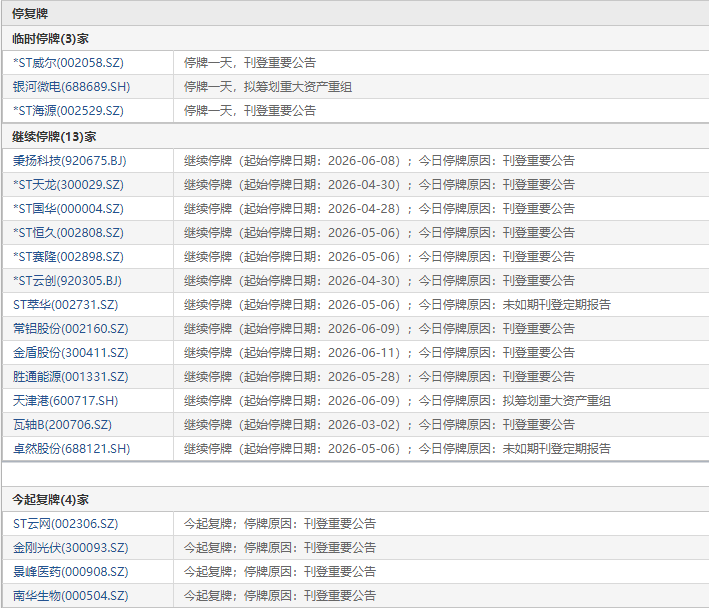The height and width of the screenshot is (608, 709).
Task: Open 瓦轴B(200706.SZ) stock link
Action: pos(62,424)
